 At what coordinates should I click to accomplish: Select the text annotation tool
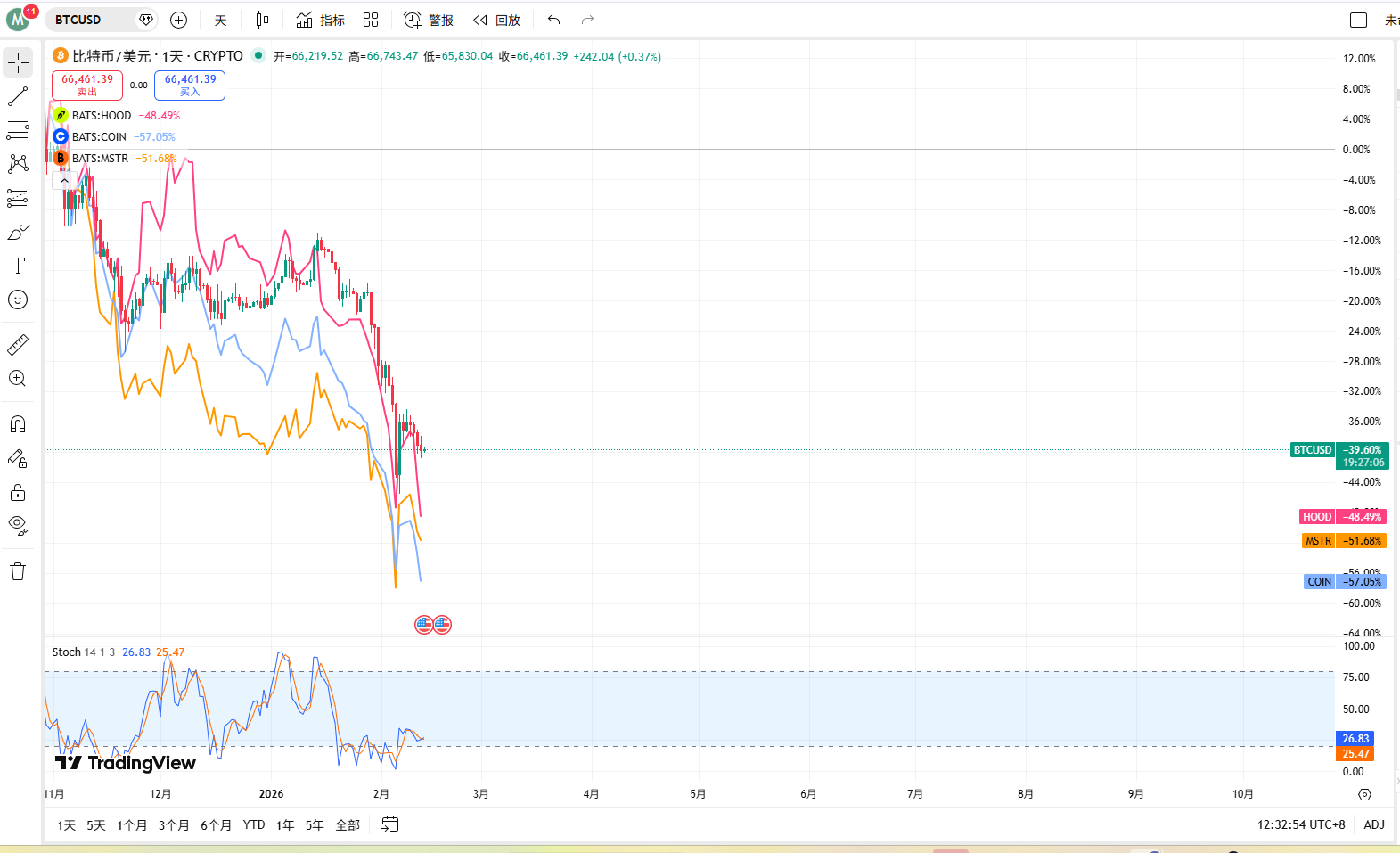[18, 266]
